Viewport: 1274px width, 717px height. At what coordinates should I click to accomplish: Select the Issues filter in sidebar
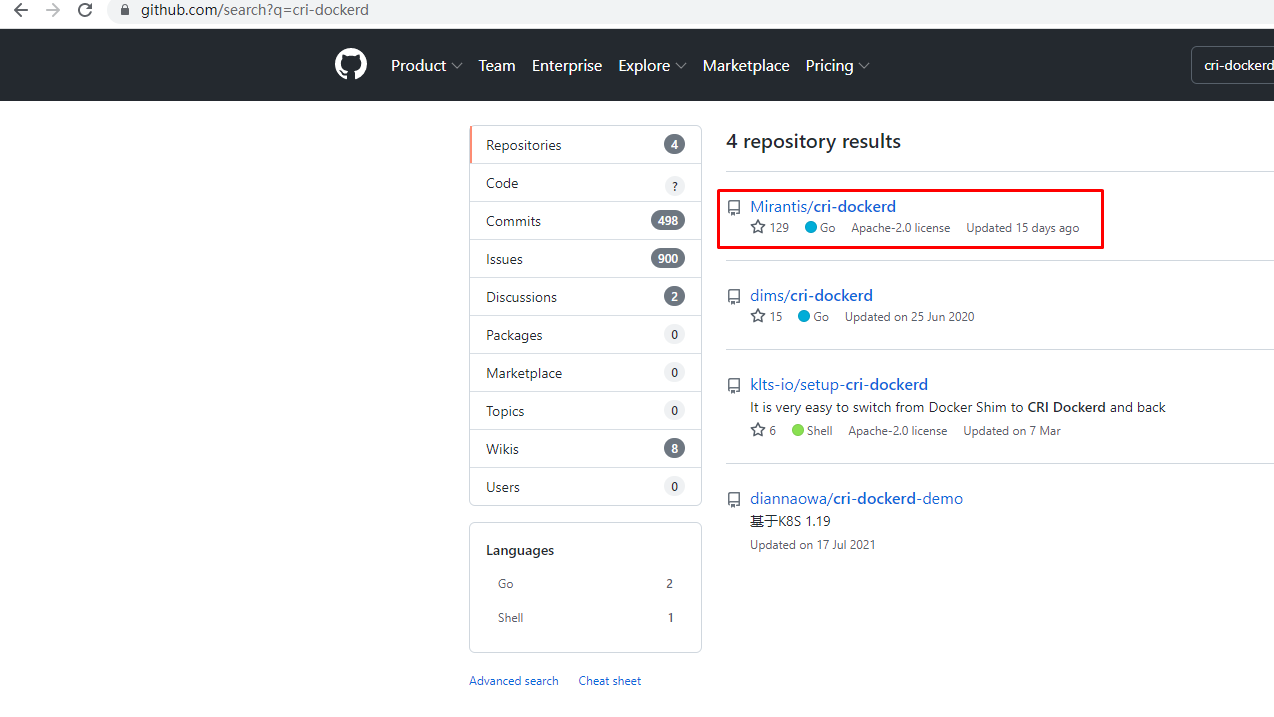504,259
